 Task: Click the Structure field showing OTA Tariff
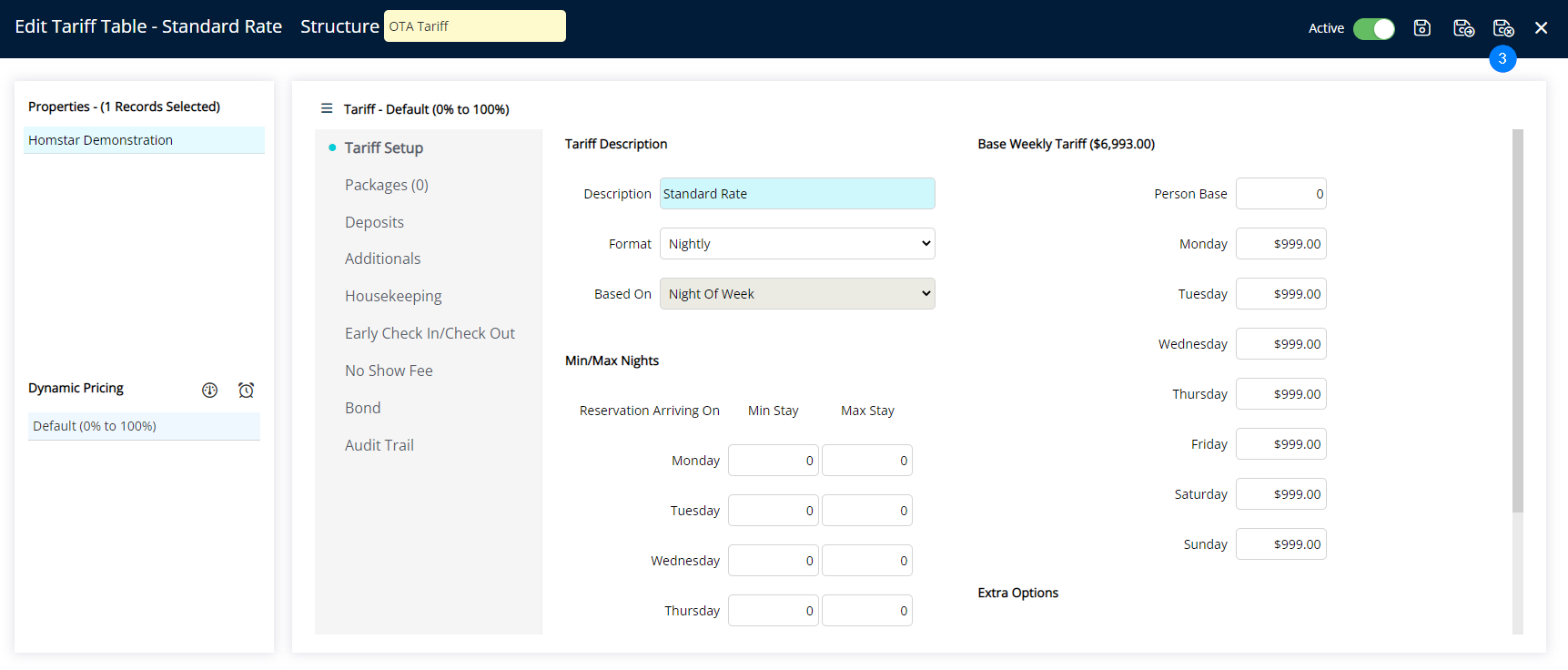point(474,26)
